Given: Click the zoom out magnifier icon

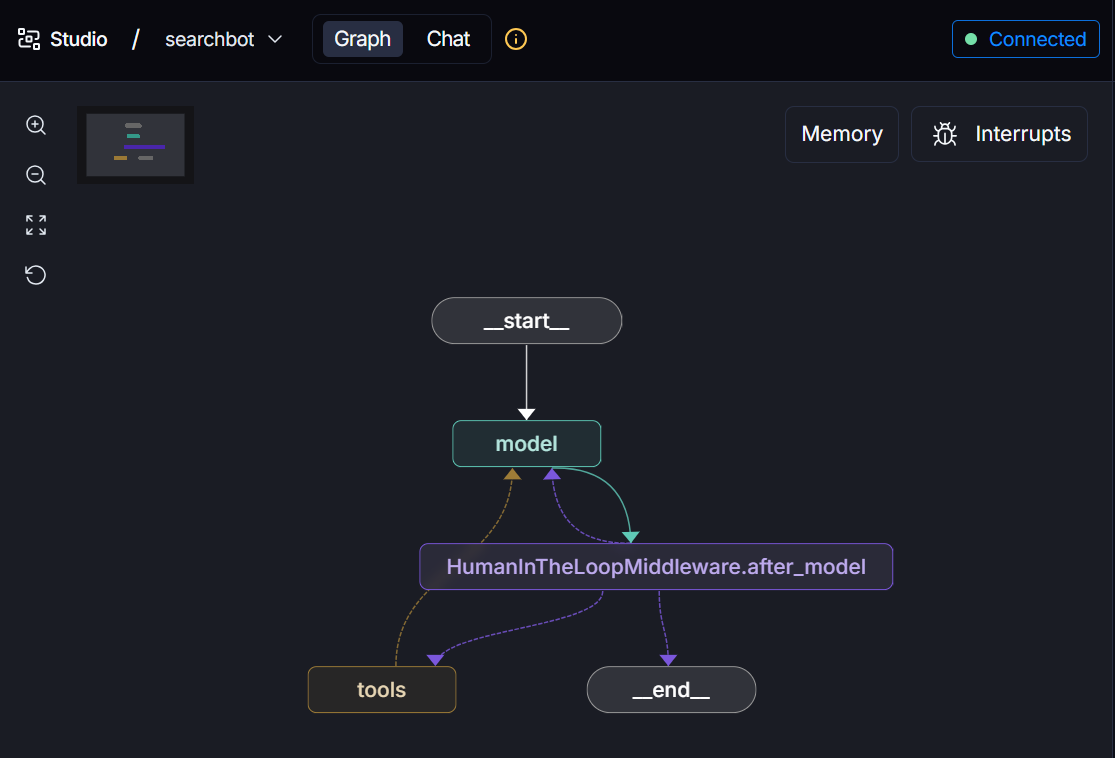Looking at the screenshot, I should 36,175.
